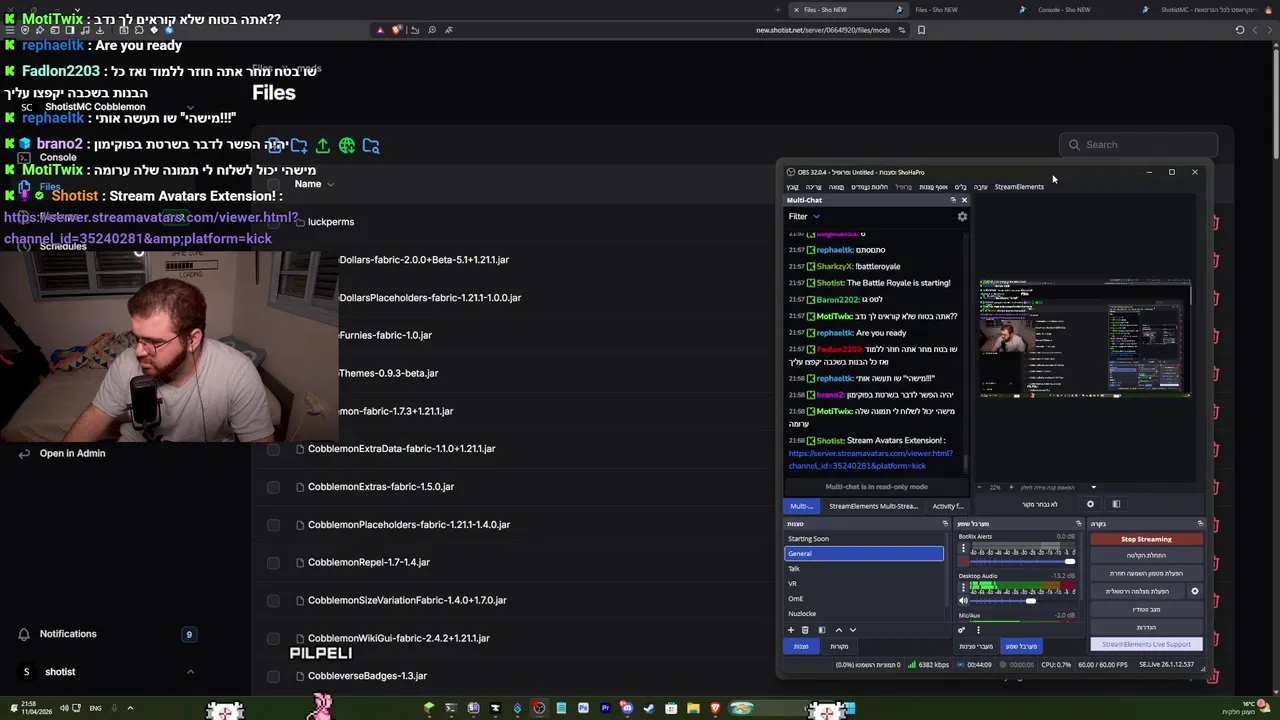The height and width of the screenshot is (720, 1280).
Task: Open the StreamElements menu in OBS
Action: (1019, 187)
